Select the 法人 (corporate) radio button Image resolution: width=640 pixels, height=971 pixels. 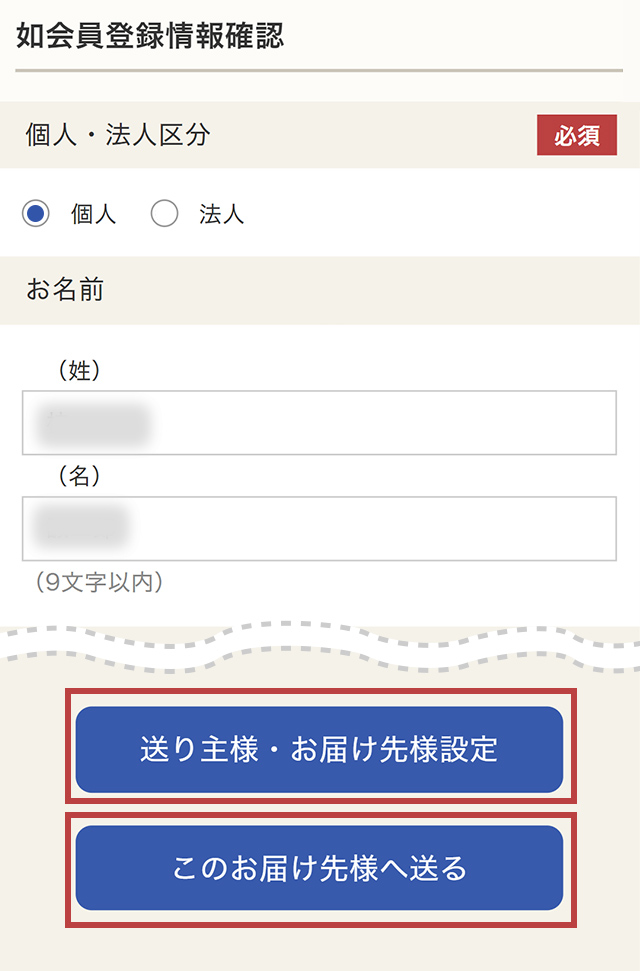click(x=164, y=213)
